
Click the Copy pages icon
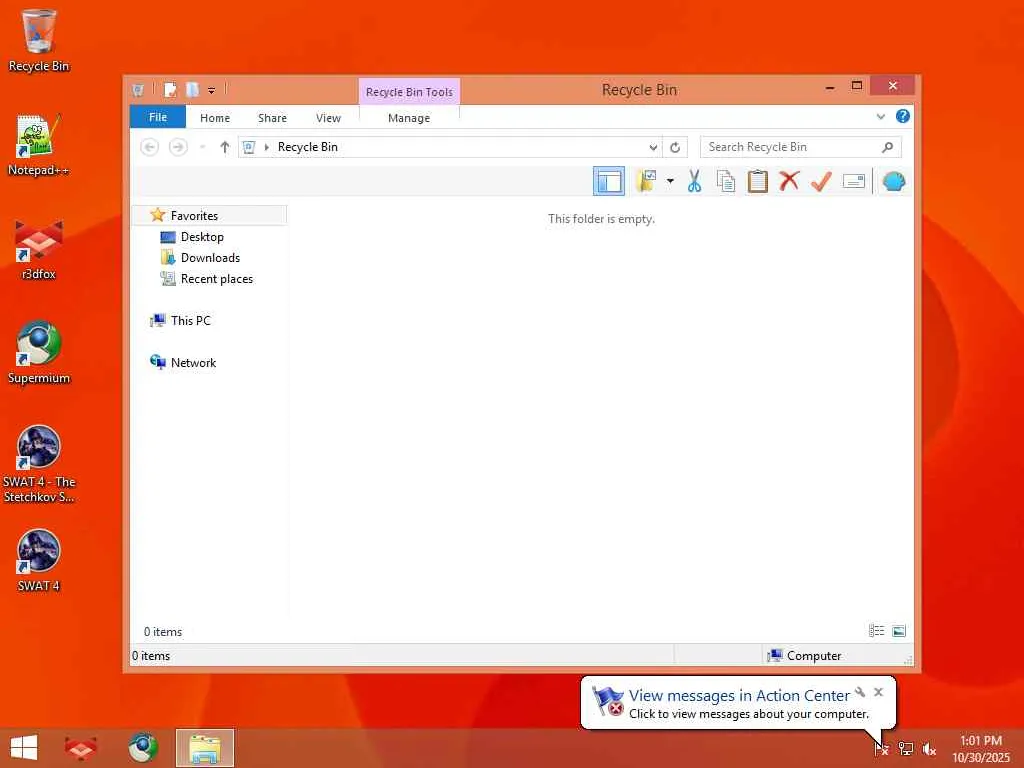click(x=726, y=181)
